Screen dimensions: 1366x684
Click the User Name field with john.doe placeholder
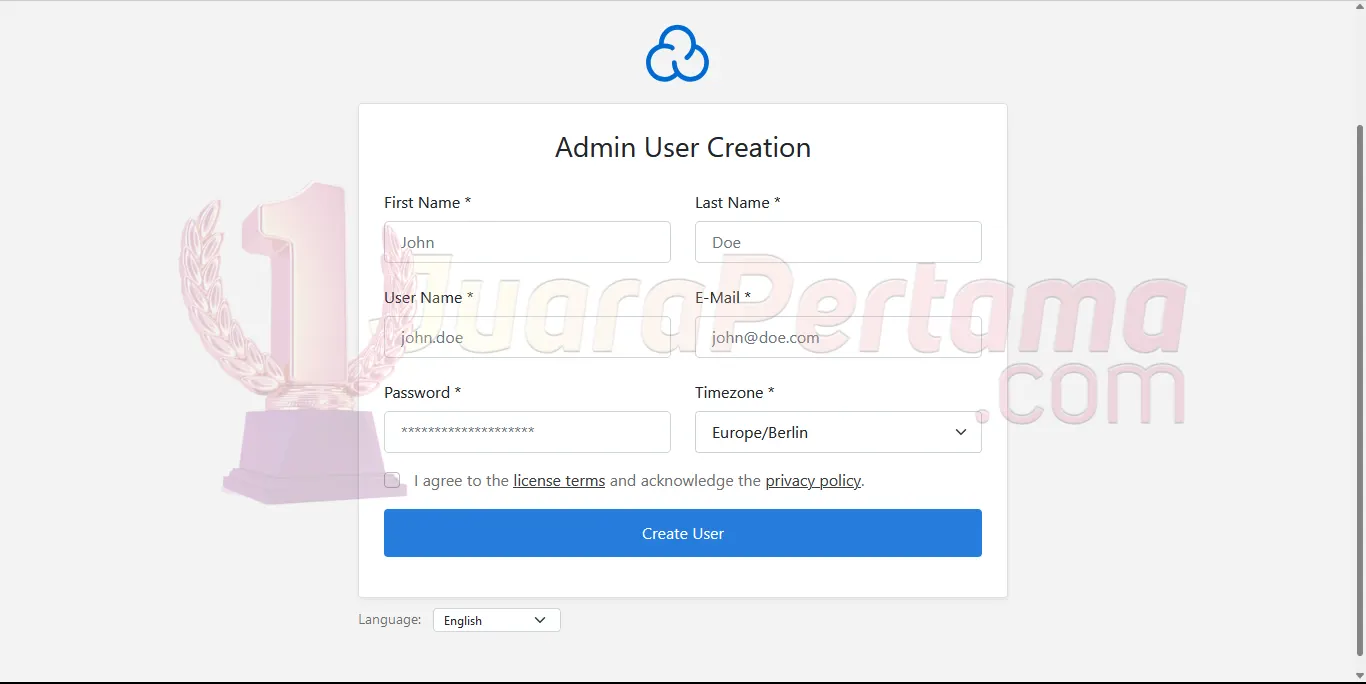point(527,337)
